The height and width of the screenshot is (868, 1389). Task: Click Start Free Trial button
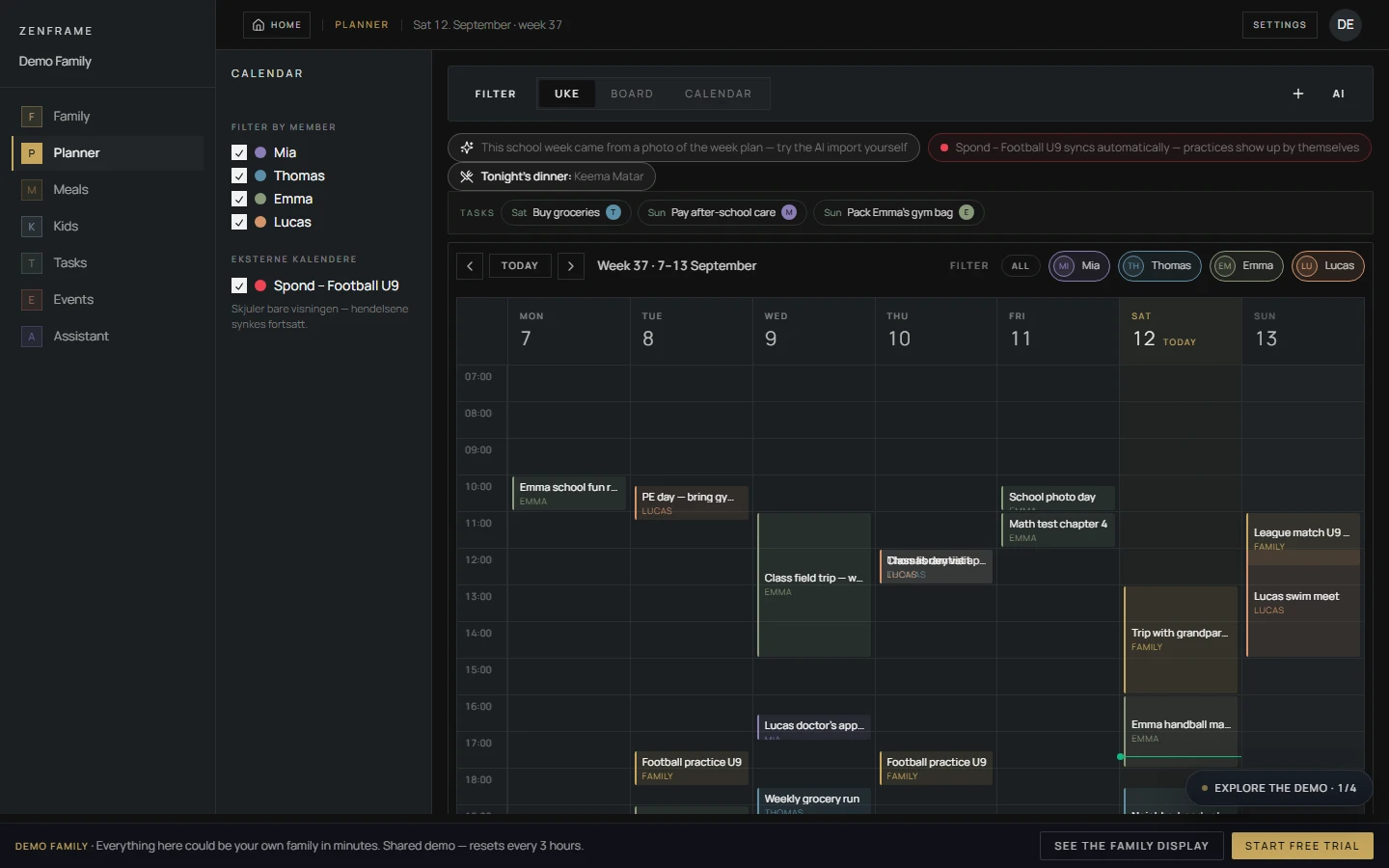coord(1302,846)
